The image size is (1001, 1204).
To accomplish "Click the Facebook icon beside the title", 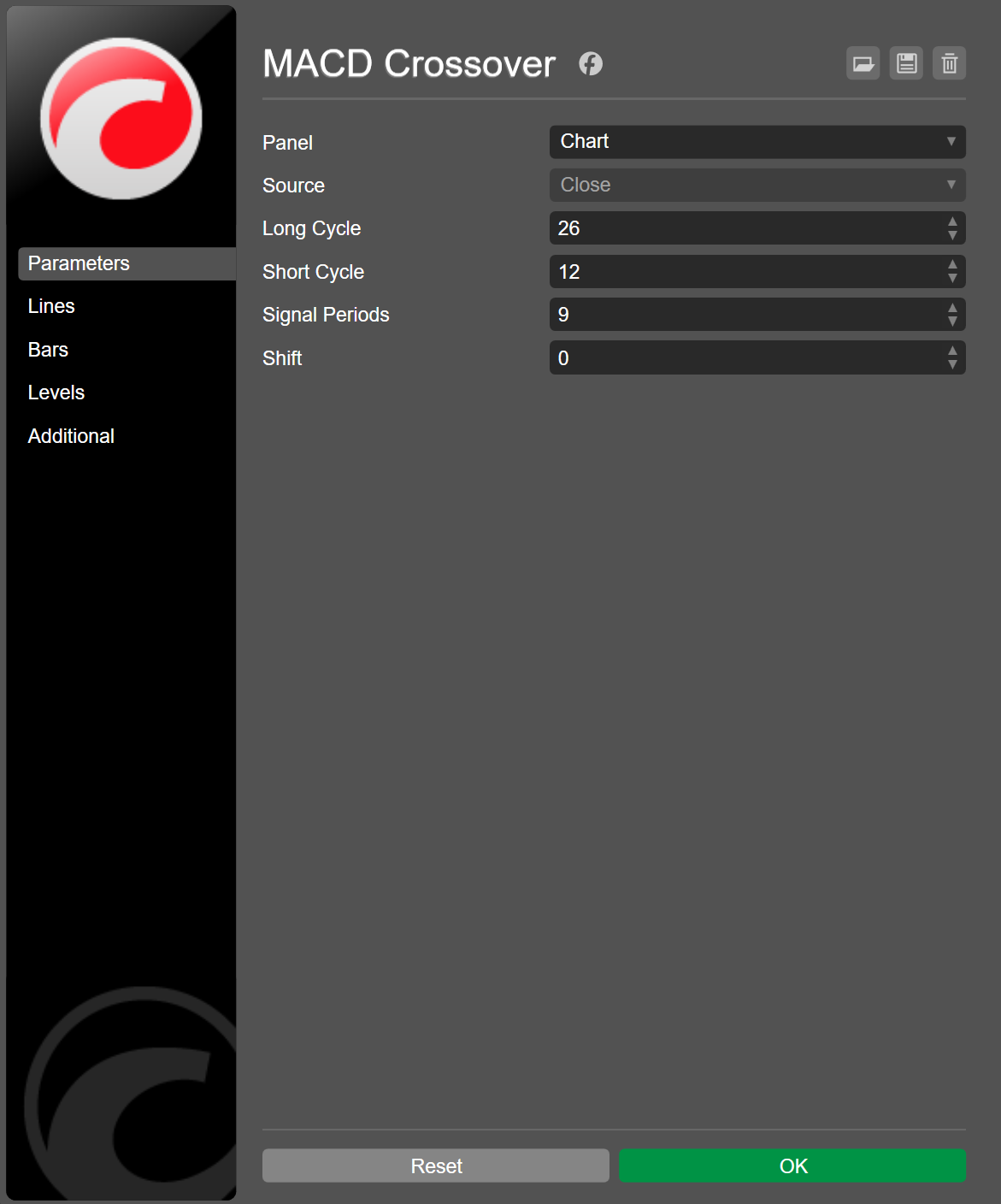I will (x=590, y=63).
